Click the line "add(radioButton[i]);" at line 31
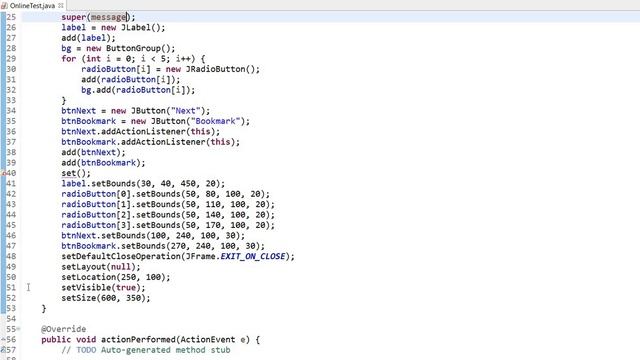Screen dimensions: 640x360 point(131,80)
